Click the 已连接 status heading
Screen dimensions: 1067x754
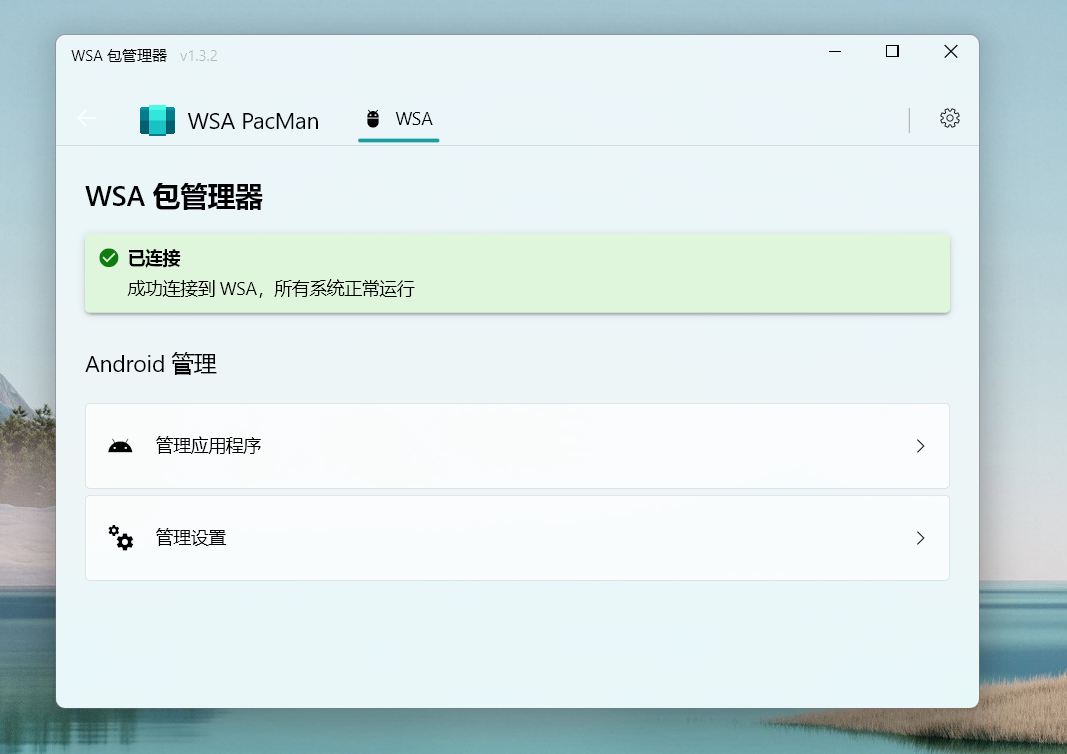(x=154, y=258)
